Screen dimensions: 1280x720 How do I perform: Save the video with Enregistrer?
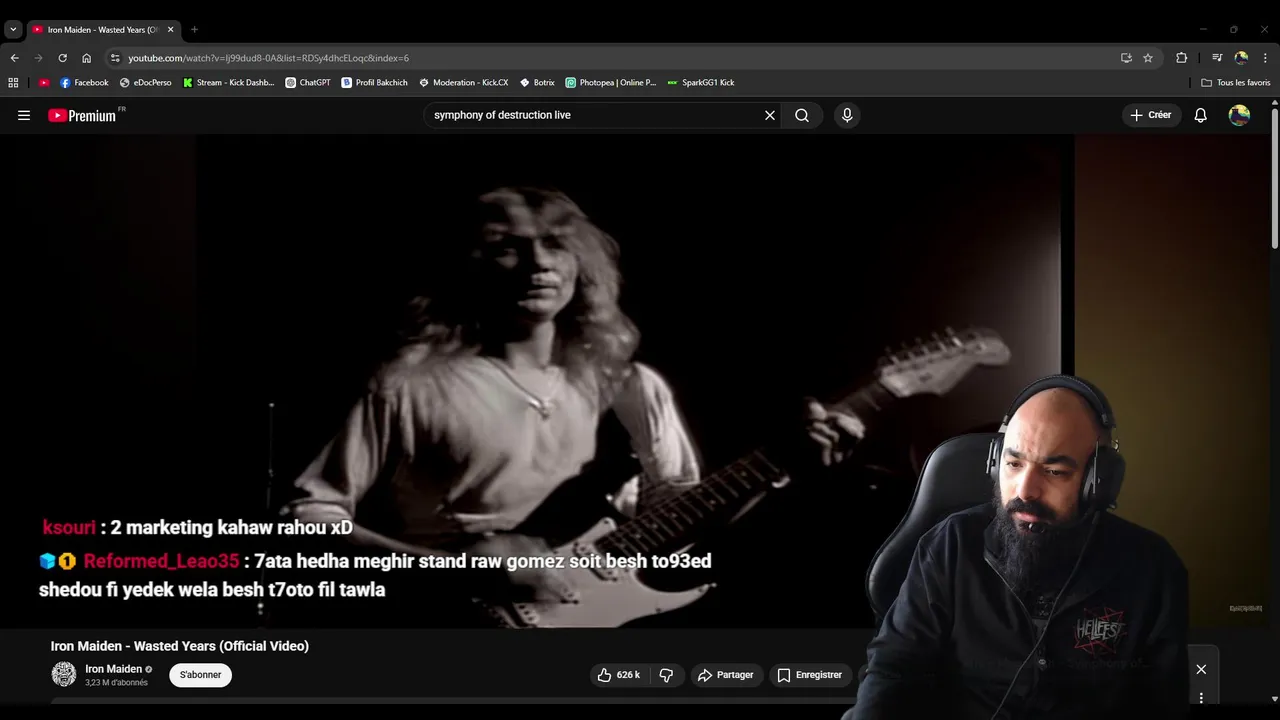[x=810, y=675]
